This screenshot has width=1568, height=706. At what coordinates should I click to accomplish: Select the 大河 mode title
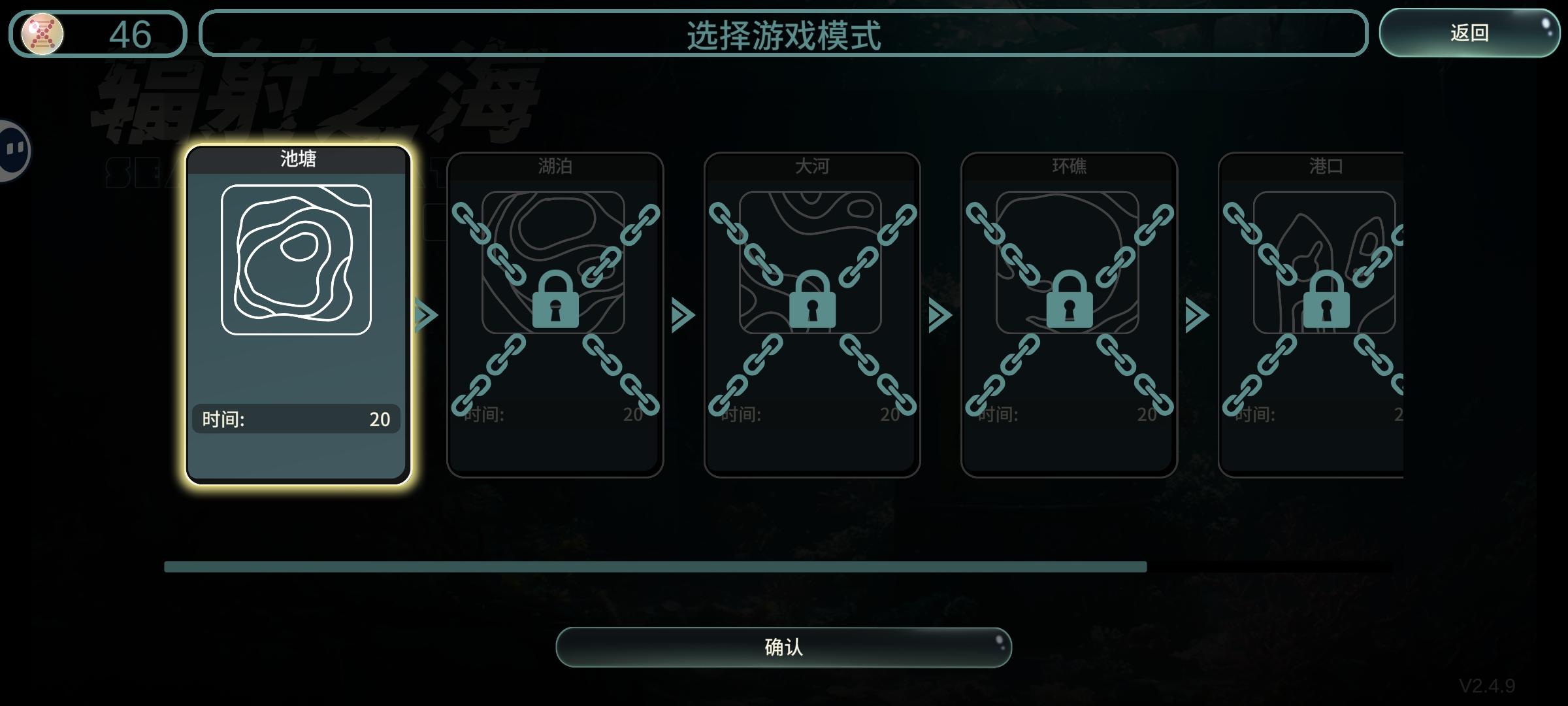click(x=812, y=166)
